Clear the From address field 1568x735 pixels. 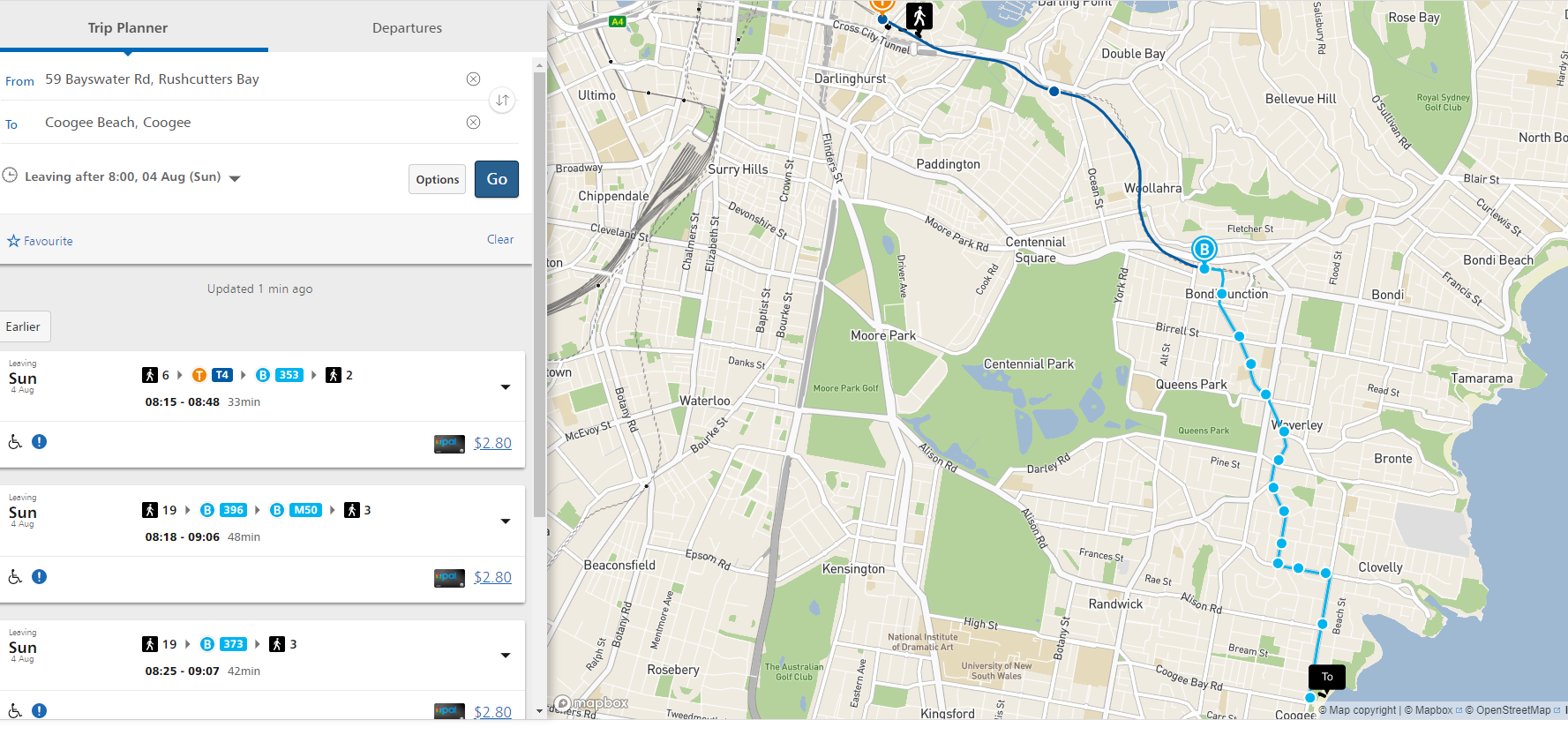point(473,79)
